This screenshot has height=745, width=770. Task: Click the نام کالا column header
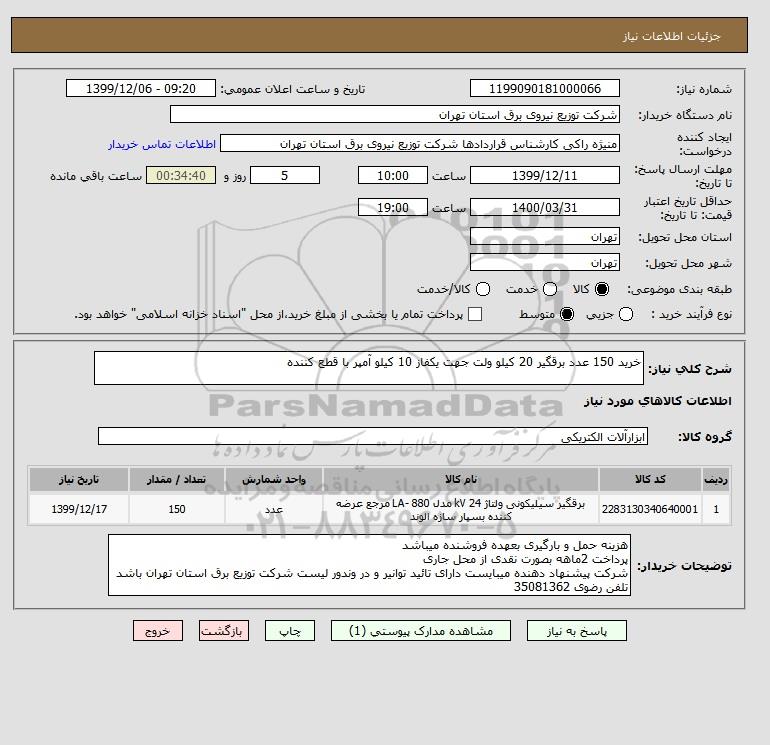click(x=461, y=479)
